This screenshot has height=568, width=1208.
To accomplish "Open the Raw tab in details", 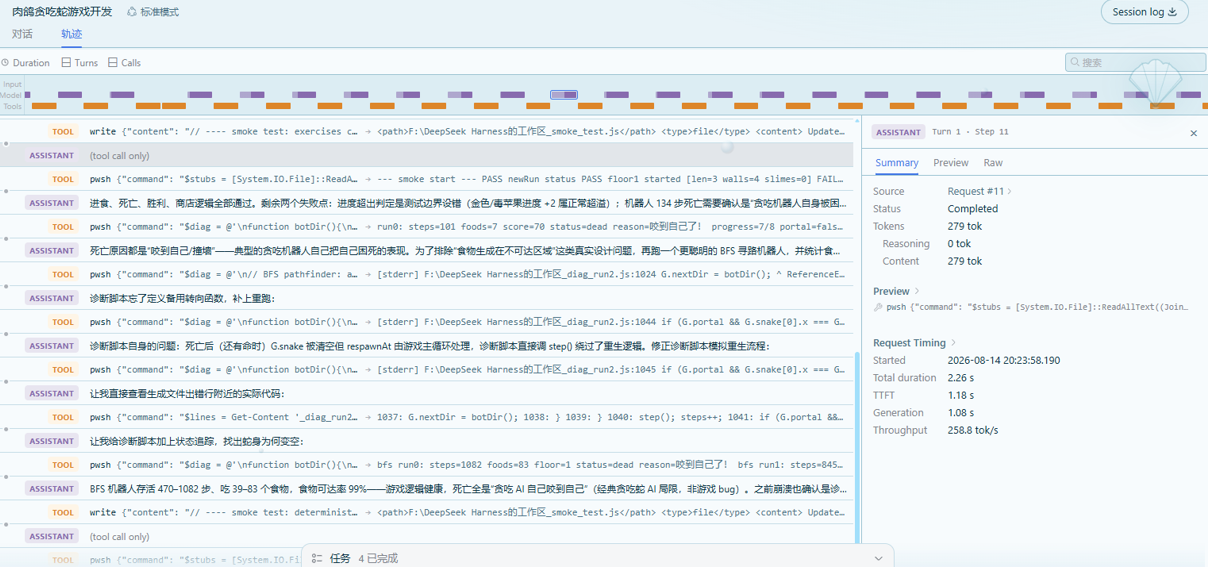I will [x=993, y=163].
